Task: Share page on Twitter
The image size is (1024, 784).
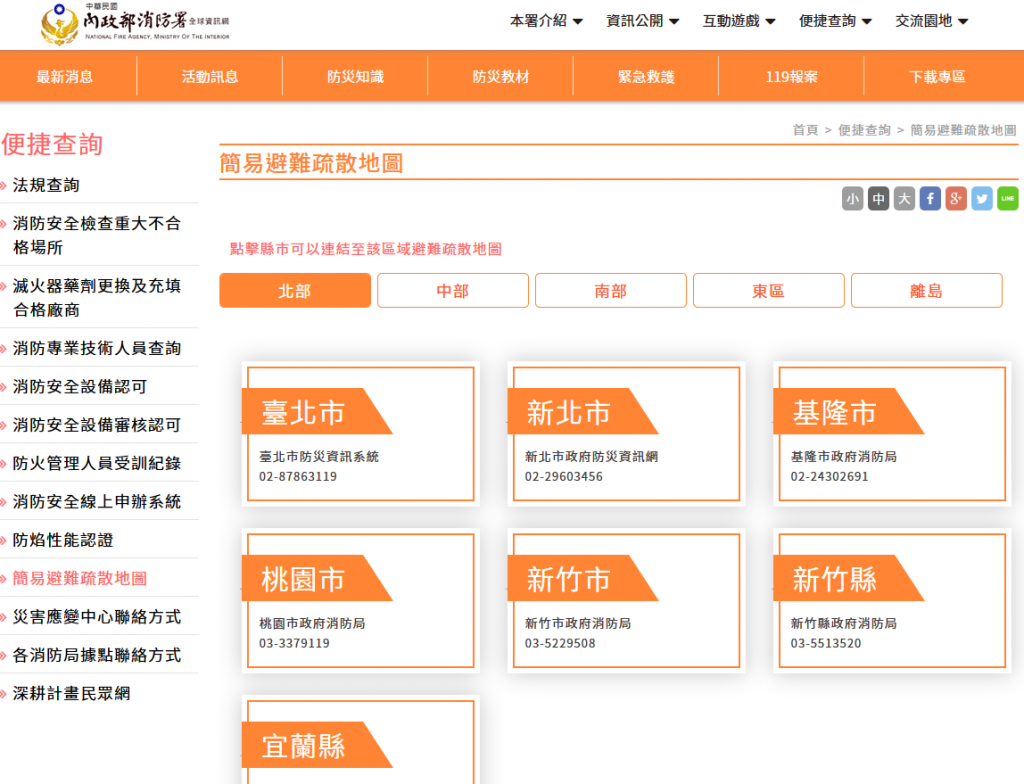Action: [982, 199]
